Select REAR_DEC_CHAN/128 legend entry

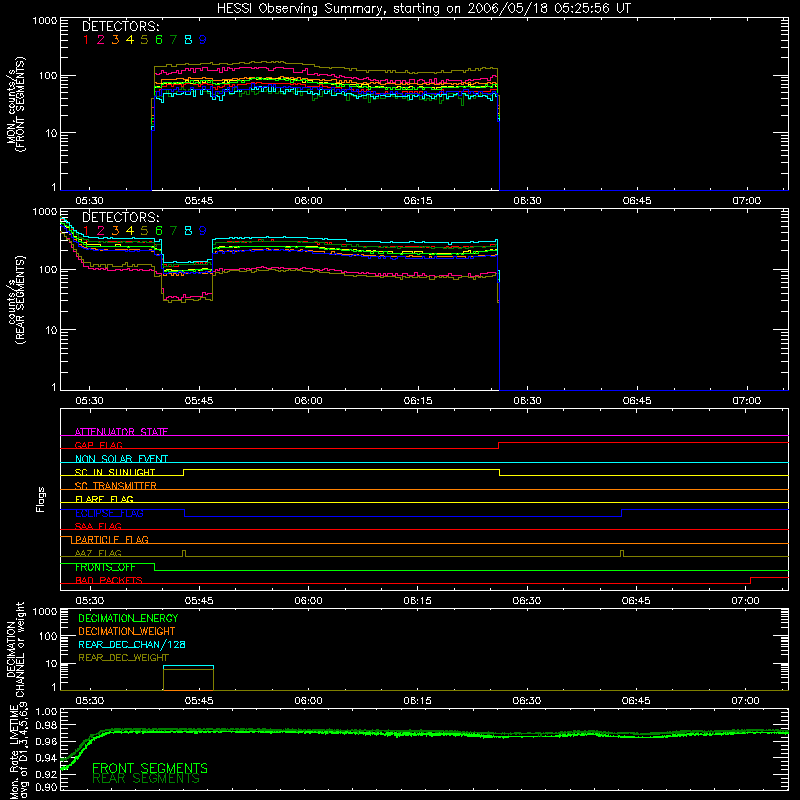point(132,644)
